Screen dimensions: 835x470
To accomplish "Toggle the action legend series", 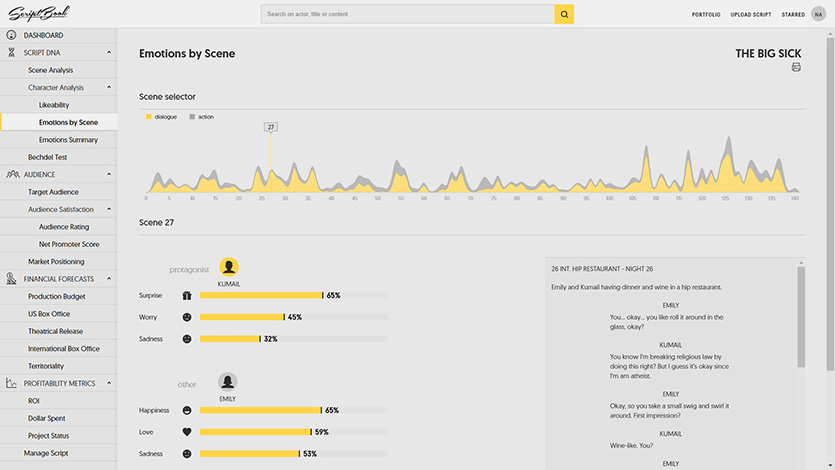I will click(201, 117).
